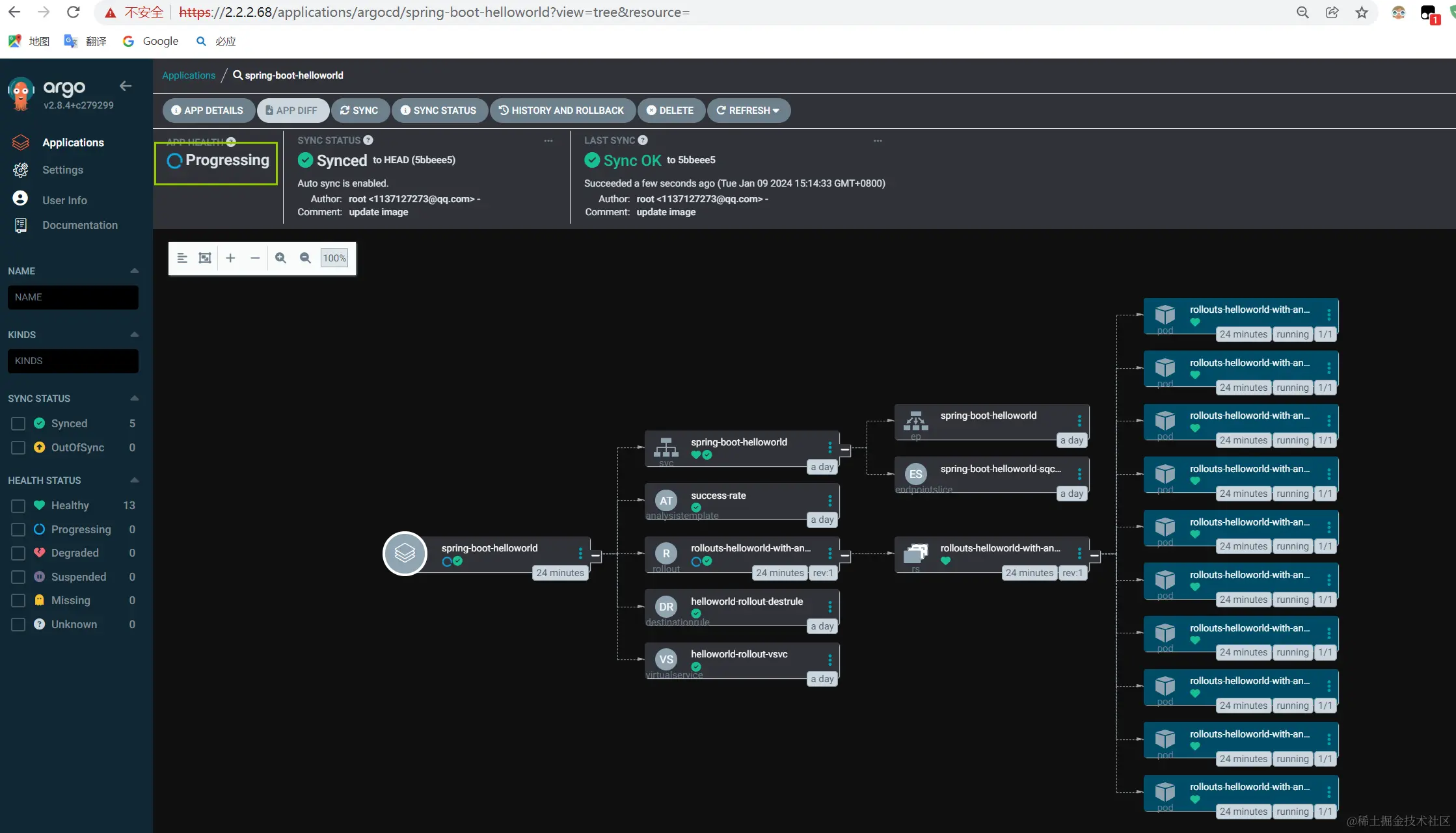The image size is (1456, 833).
Task: Click the Kinds filter input field
Action: (73, 361)
